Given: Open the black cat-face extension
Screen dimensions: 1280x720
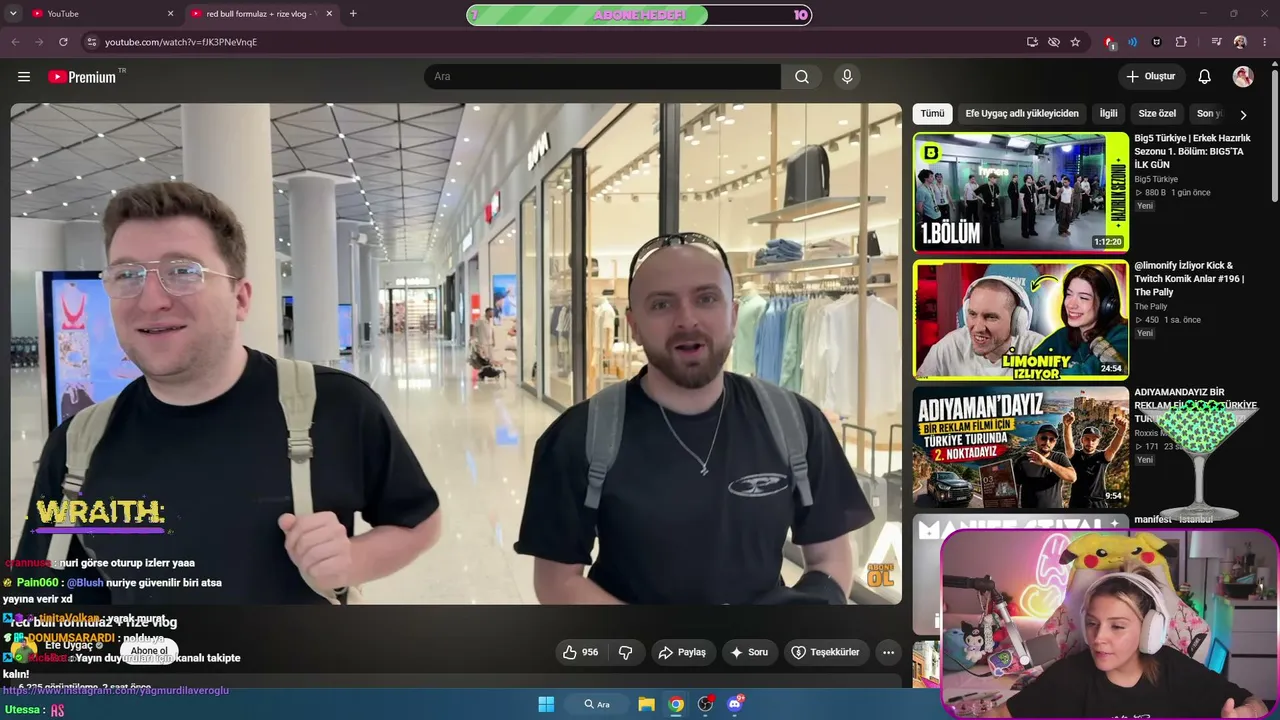Looking at the screenshot, I should click(1157, 42).
